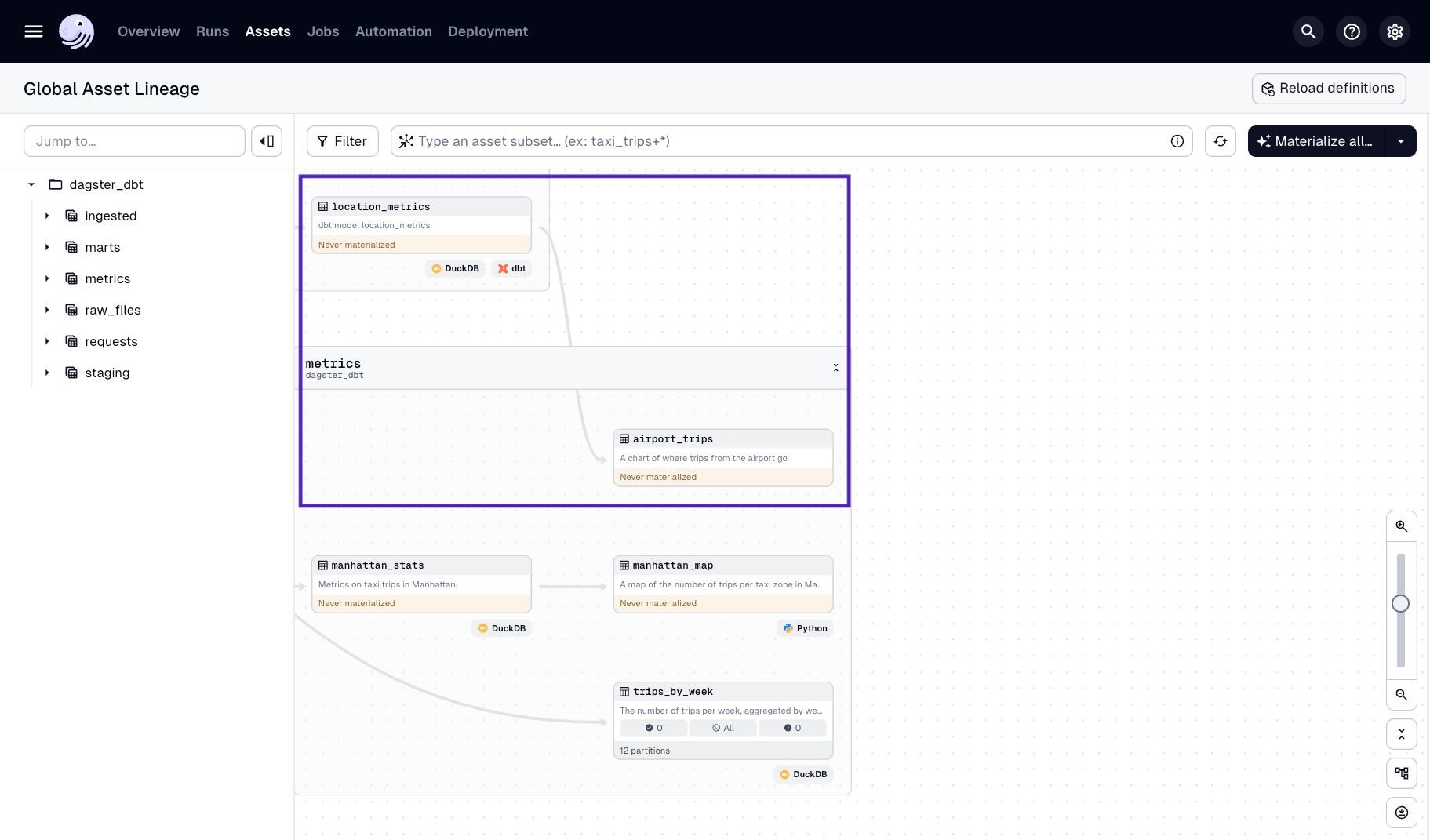The height and width of the screenshot is (840, 1430).
Task: Collapse the dagster_dbt folder tree
Action: pyautogui.click(x=31, y=184)
